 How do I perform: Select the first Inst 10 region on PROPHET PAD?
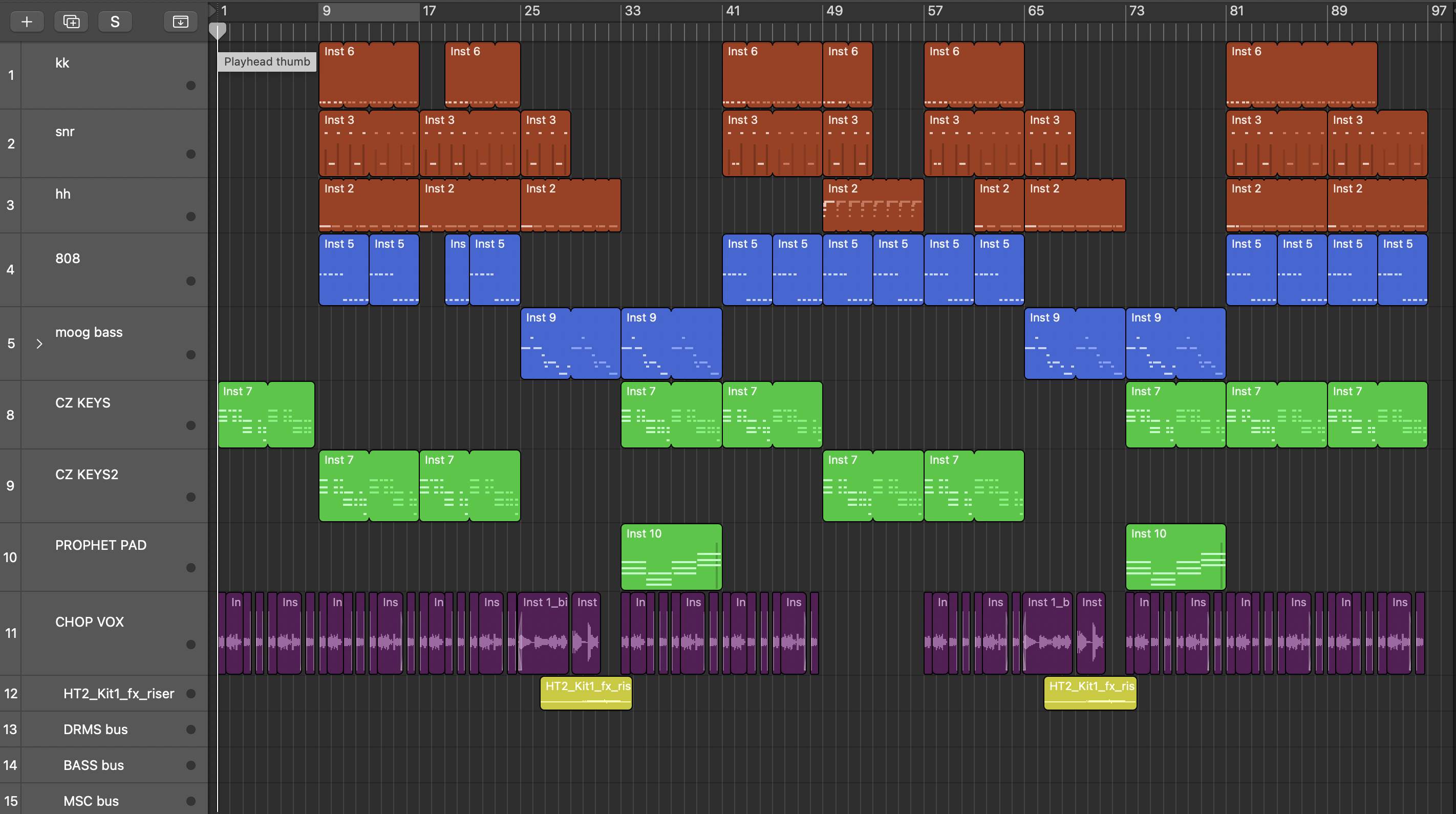(671, 557)
